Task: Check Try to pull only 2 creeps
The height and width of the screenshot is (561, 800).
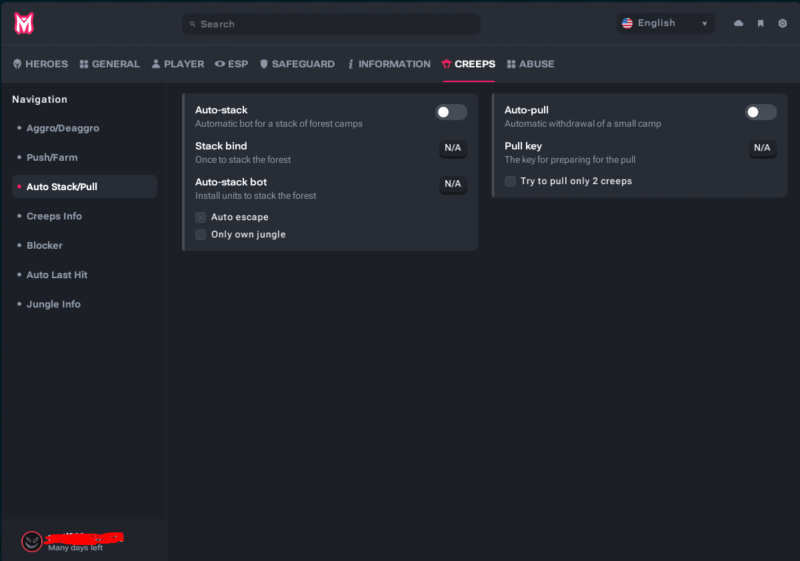Action: [x=510, y=181]
